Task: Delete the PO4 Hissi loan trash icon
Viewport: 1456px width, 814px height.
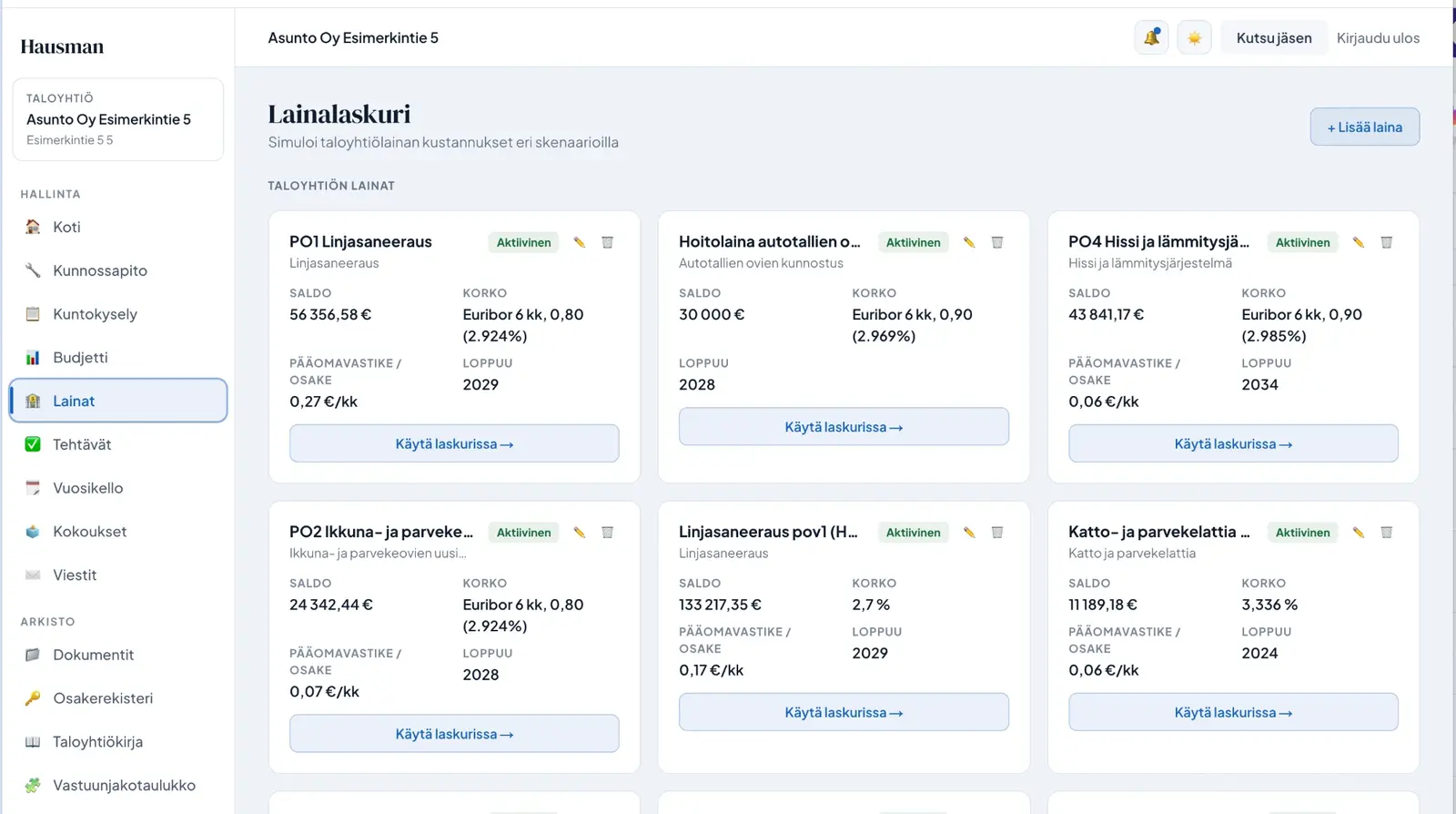Action: tap(1387, 242)
